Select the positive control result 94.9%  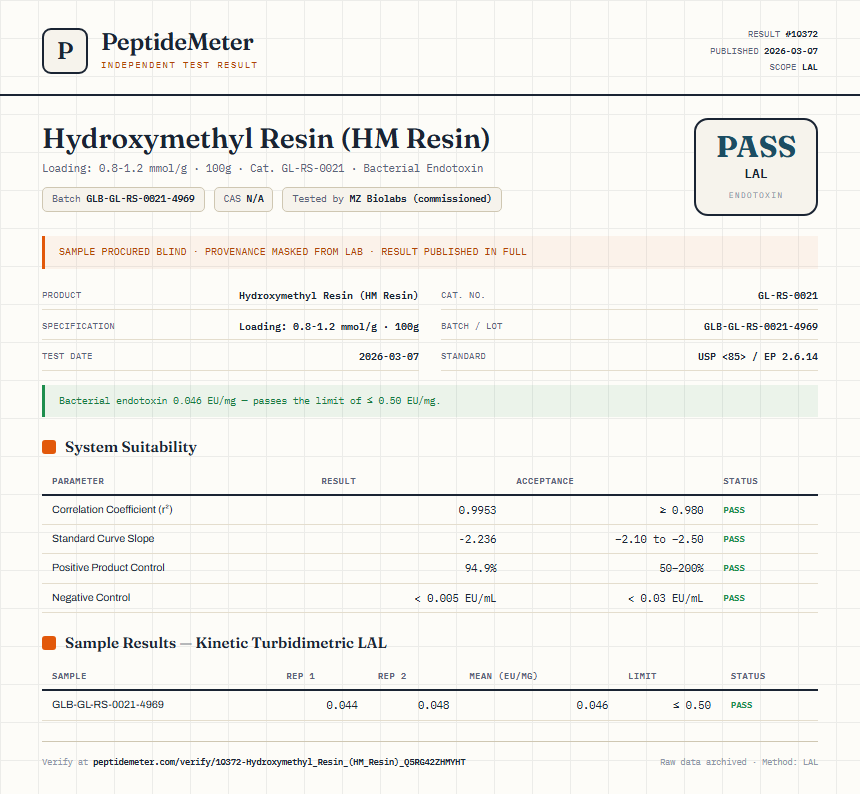coord(480,569)
